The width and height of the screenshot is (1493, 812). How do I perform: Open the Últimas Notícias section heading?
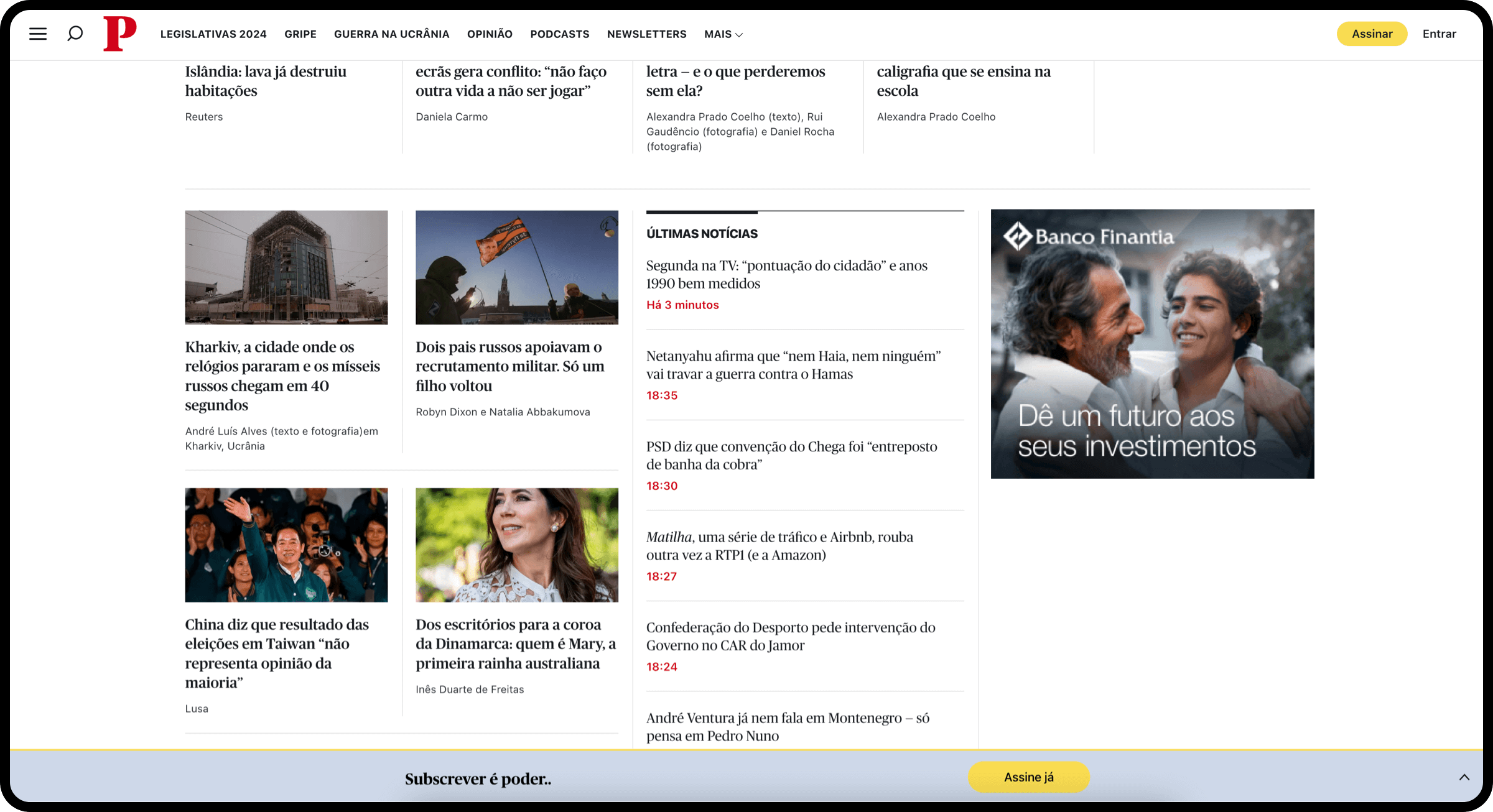(702, 234)
